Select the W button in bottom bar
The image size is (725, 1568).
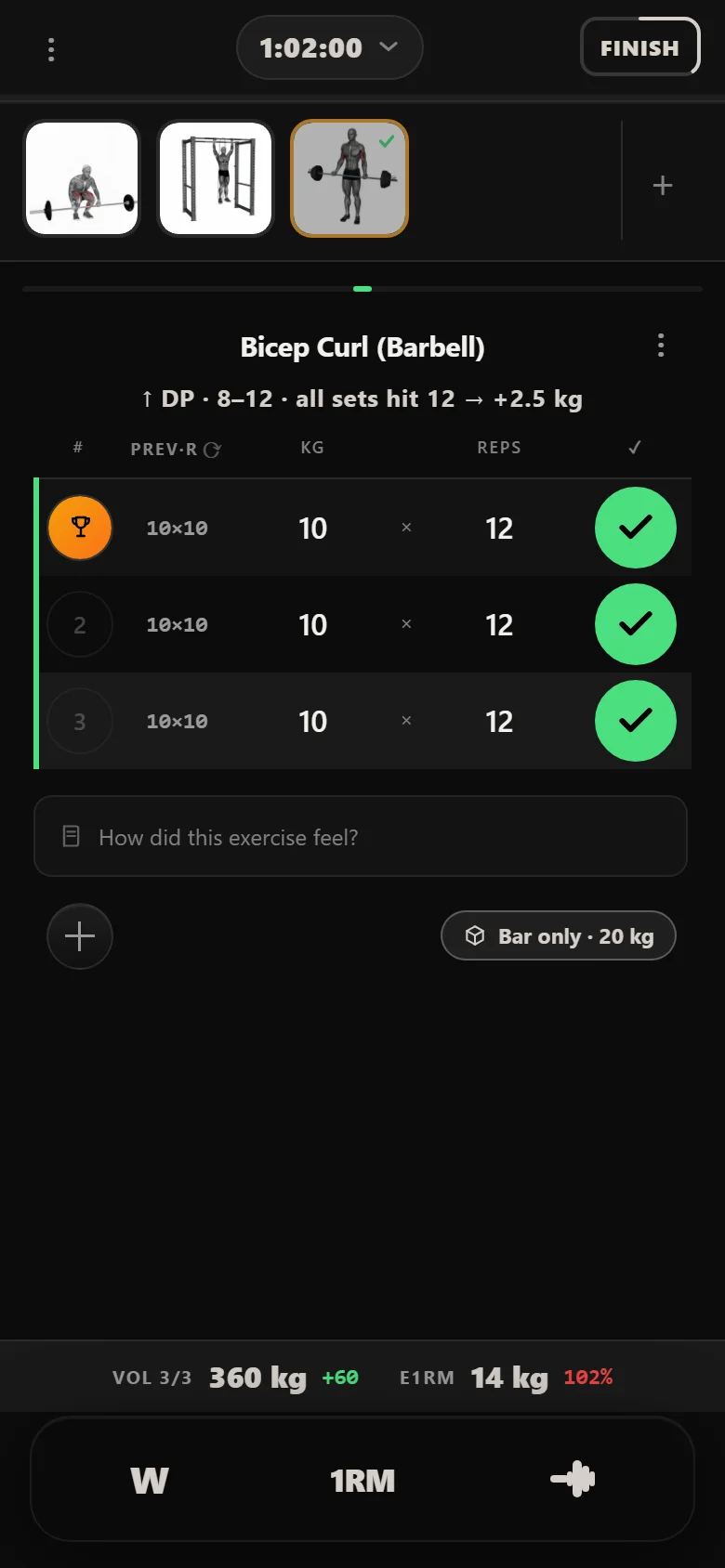click(150, 1480)
